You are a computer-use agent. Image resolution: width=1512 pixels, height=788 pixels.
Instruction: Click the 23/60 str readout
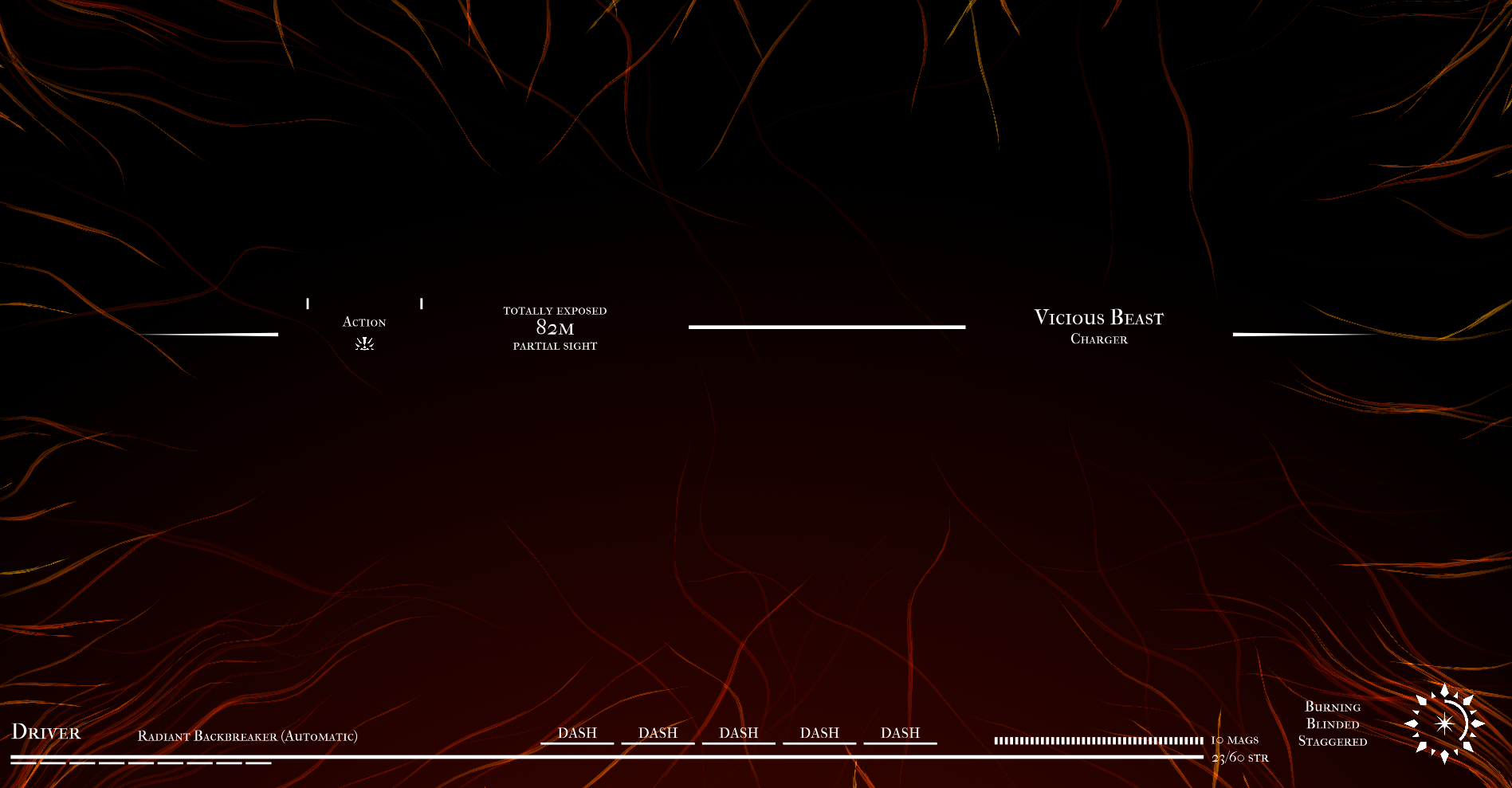click(x=1240, y=758)
